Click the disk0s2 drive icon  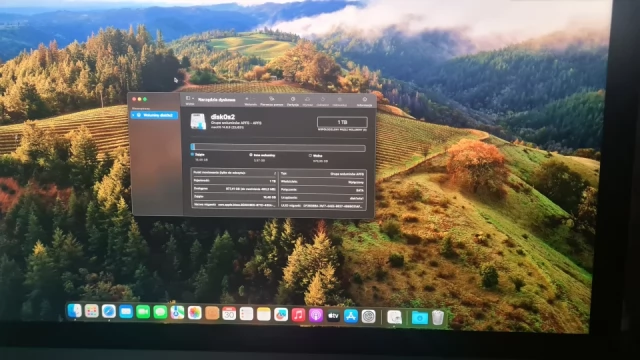198,122
